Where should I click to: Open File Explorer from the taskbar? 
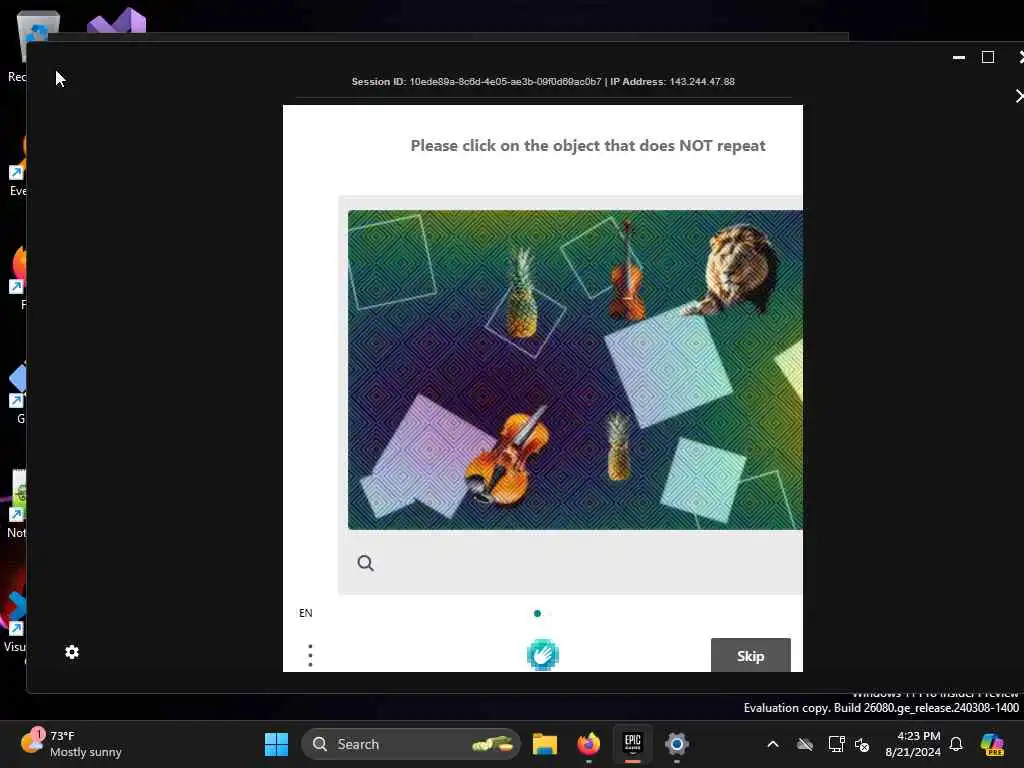tap(545, 744)
